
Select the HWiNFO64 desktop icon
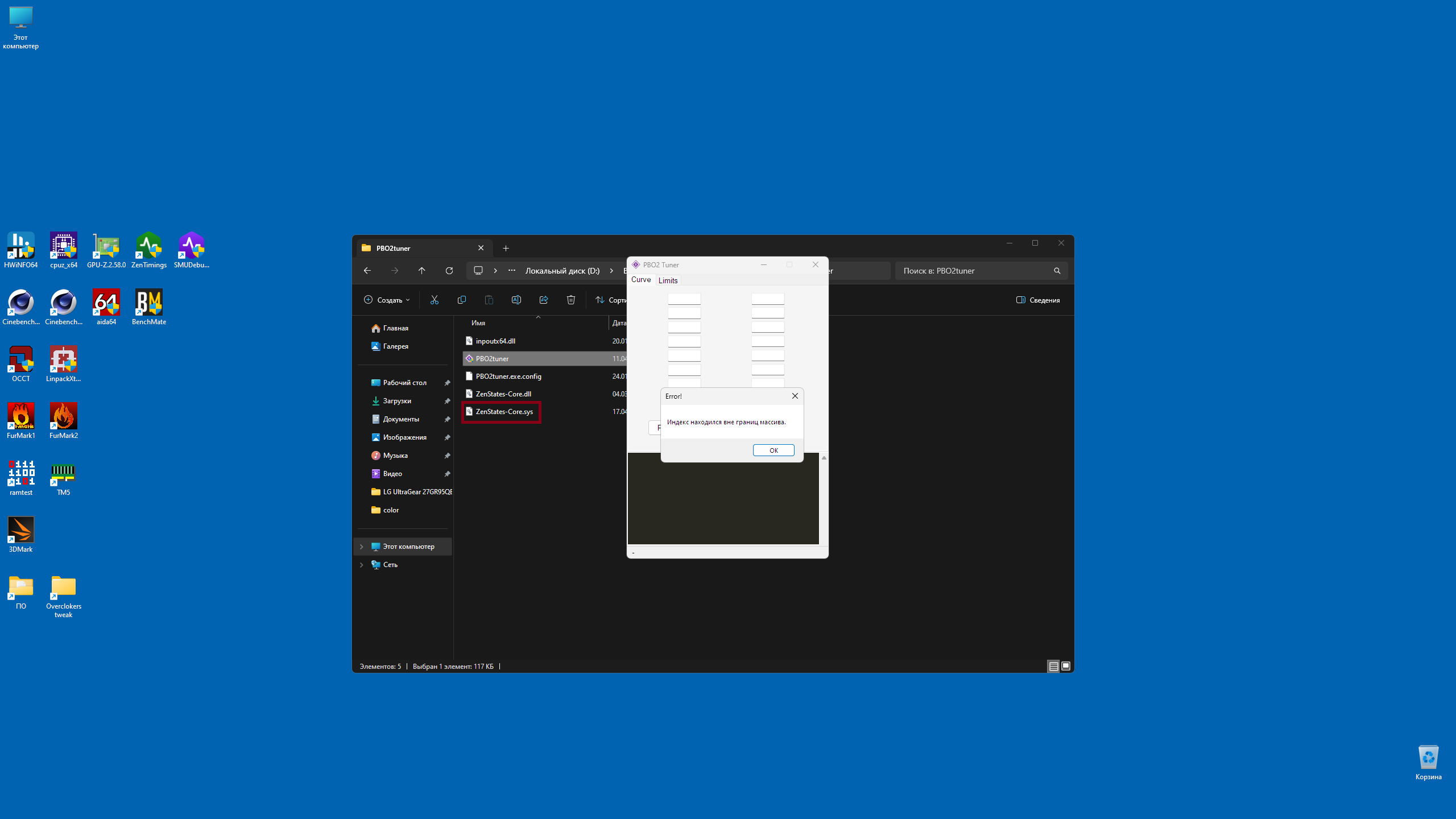pos(21,250)
